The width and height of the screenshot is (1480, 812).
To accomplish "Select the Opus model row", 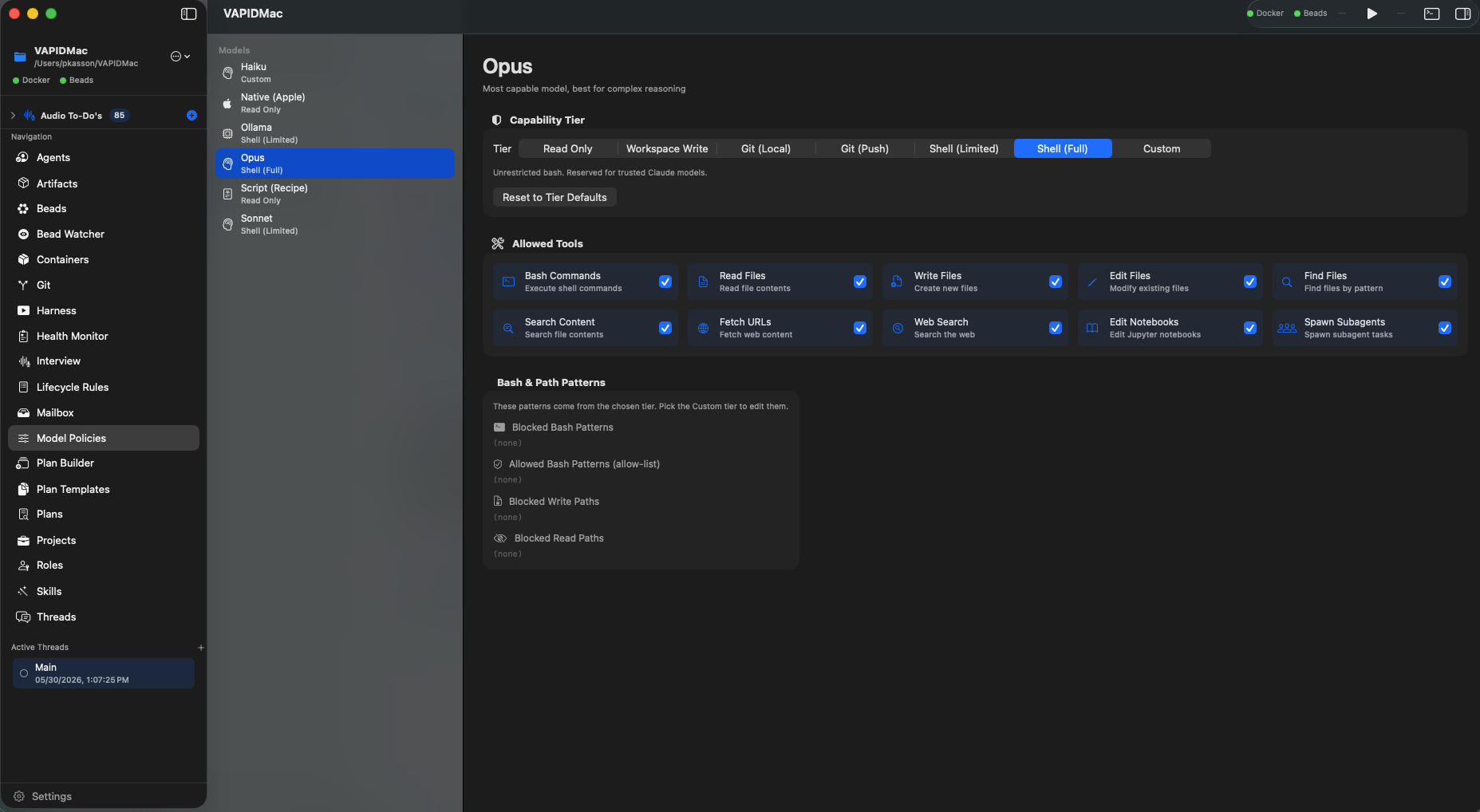I will coord(335,164).
